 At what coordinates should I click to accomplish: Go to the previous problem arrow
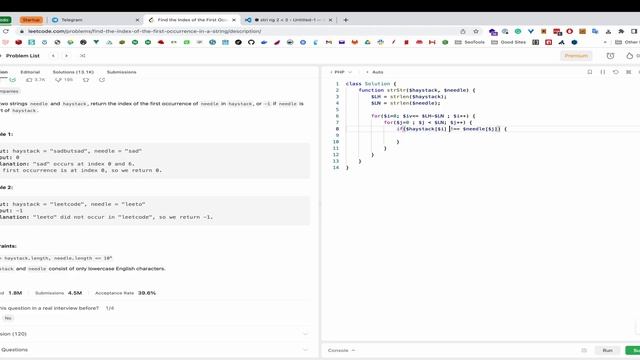click(x=53, y=56)
